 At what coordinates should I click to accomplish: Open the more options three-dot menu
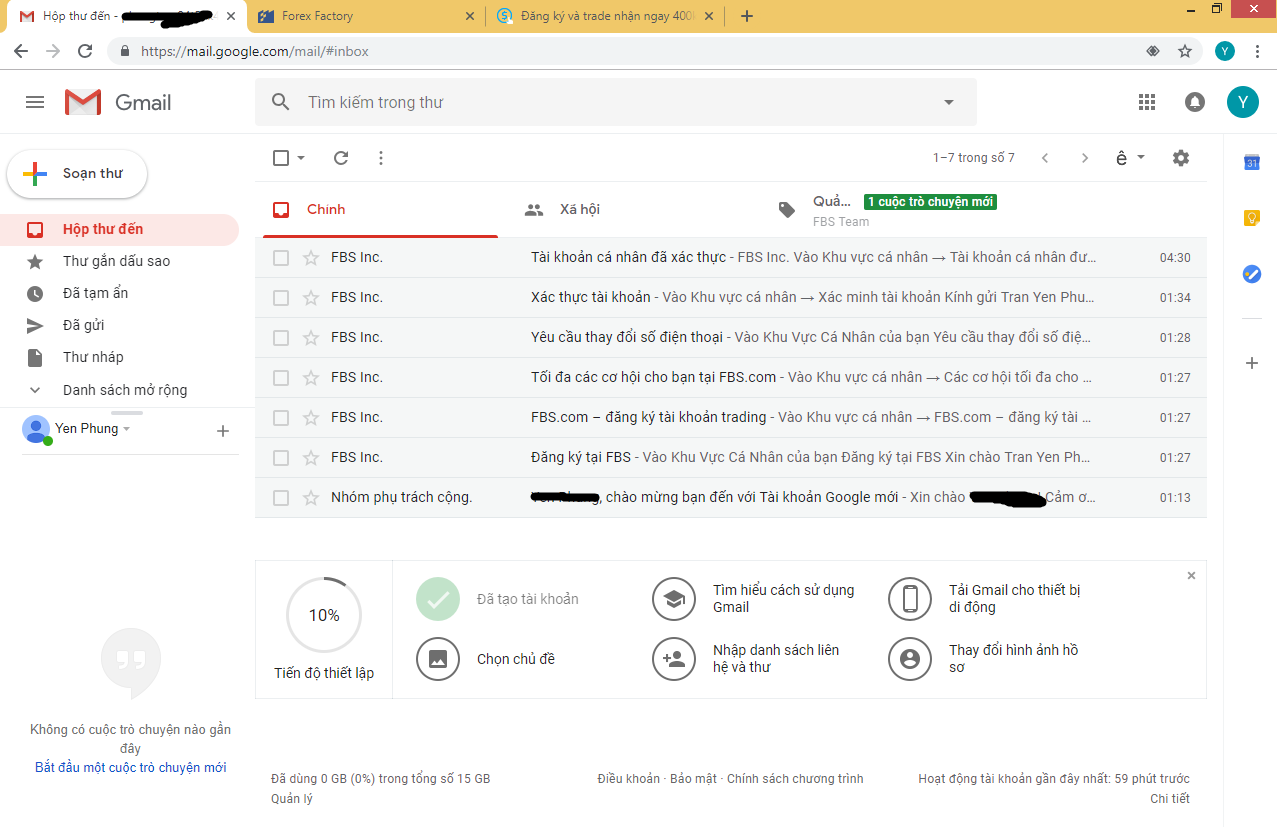[x=381, y=158]
